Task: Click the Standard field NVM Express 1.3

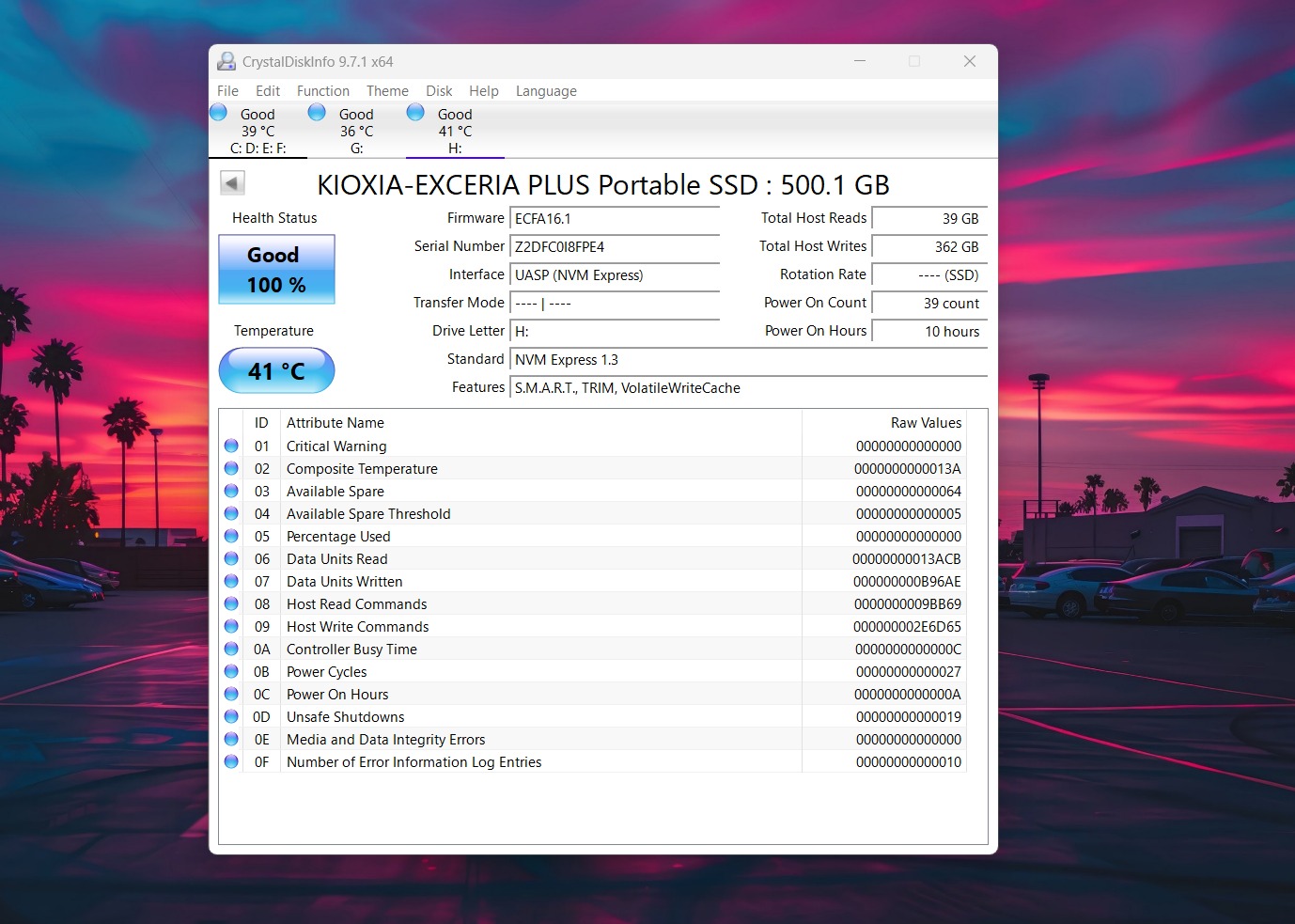Action: (x=748, y=359)
